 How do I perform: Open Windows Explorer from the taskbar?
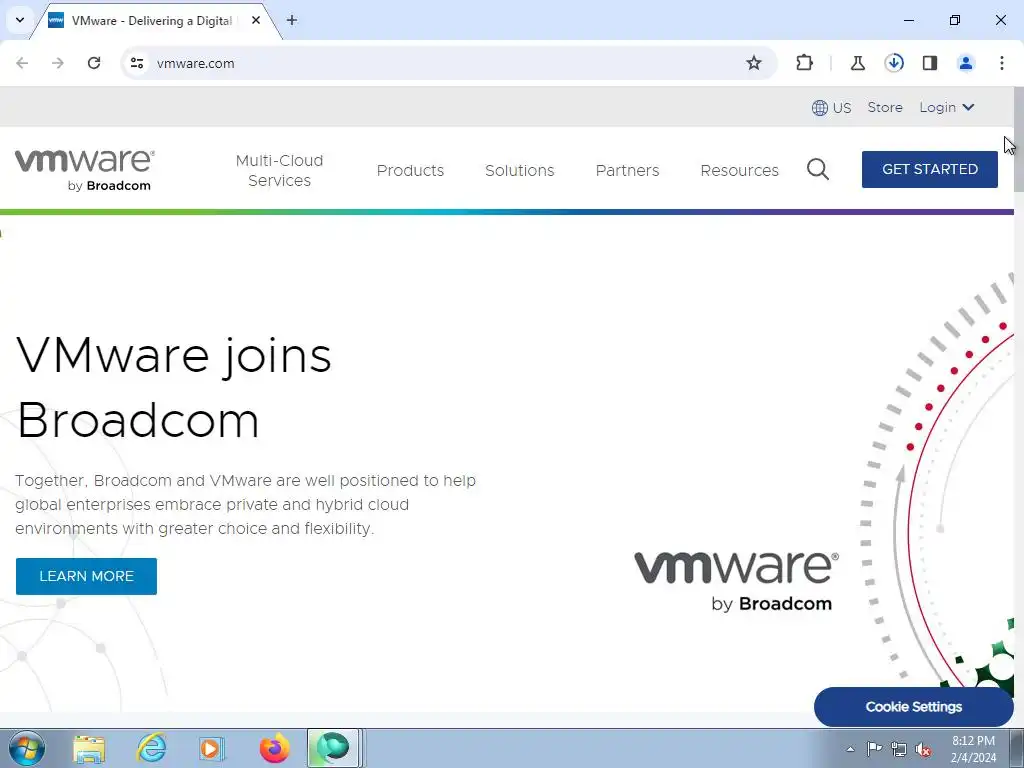click(x=89, y=748)
